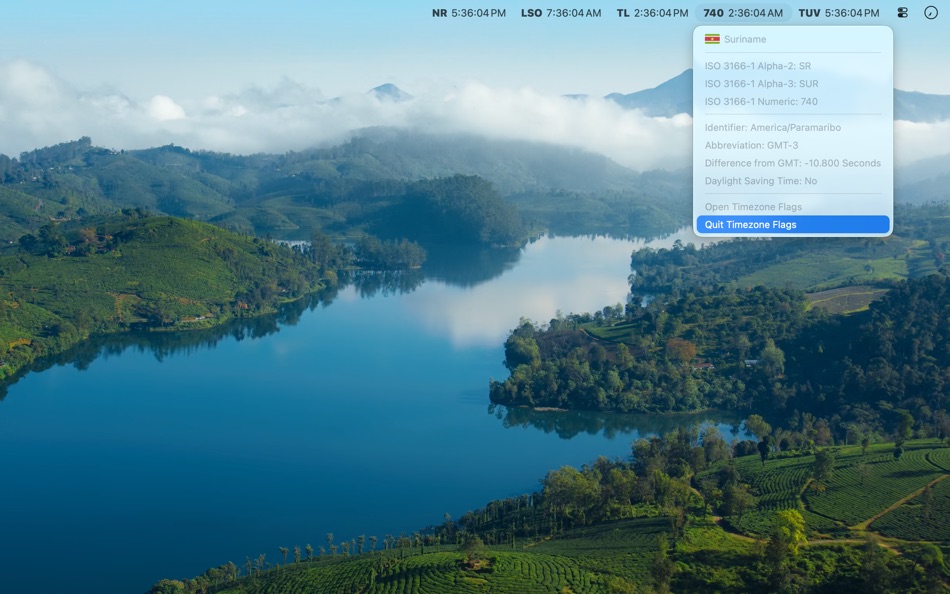
Task: Click the ISO 3166-1 Numeric: 740 entry
Action: (761, 101)
